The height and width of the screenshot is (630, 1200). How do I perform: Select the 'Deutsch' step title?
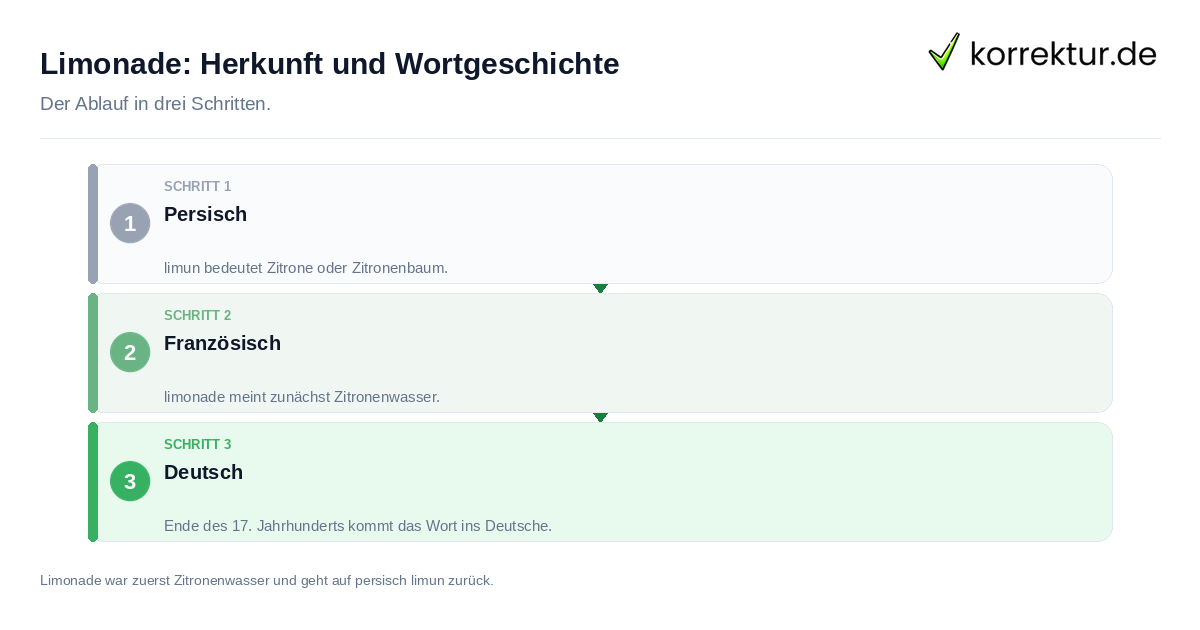pyautogui.click(x=203, y=472)
